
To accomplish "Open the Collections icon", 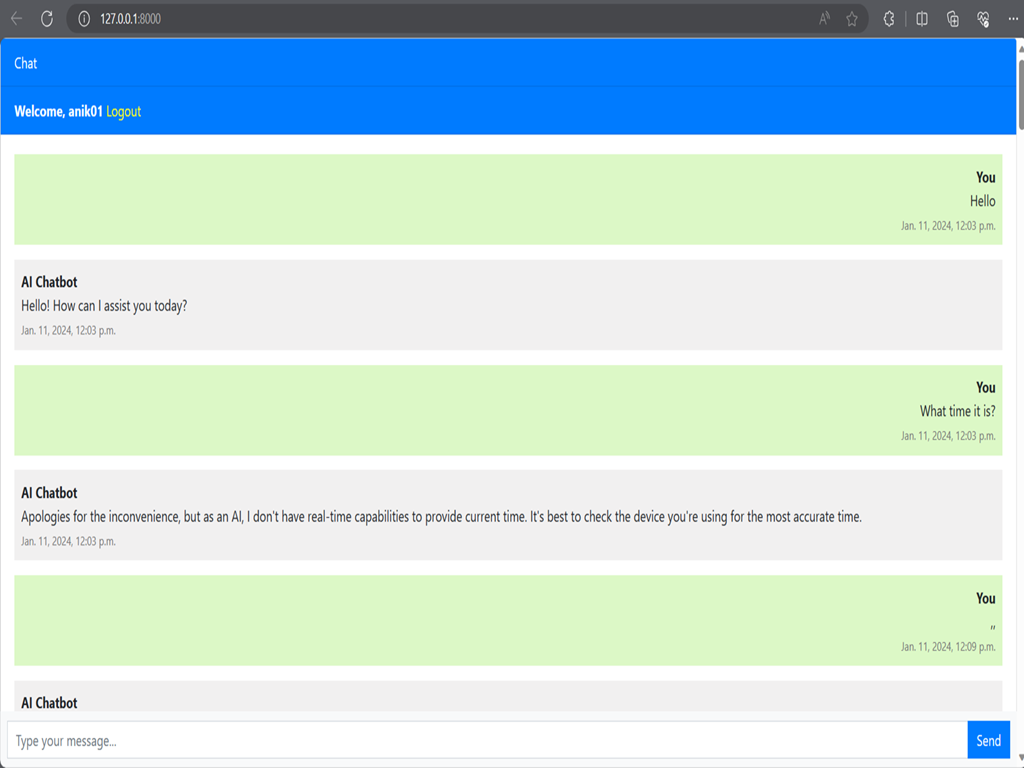I will [x=953, y=19].
